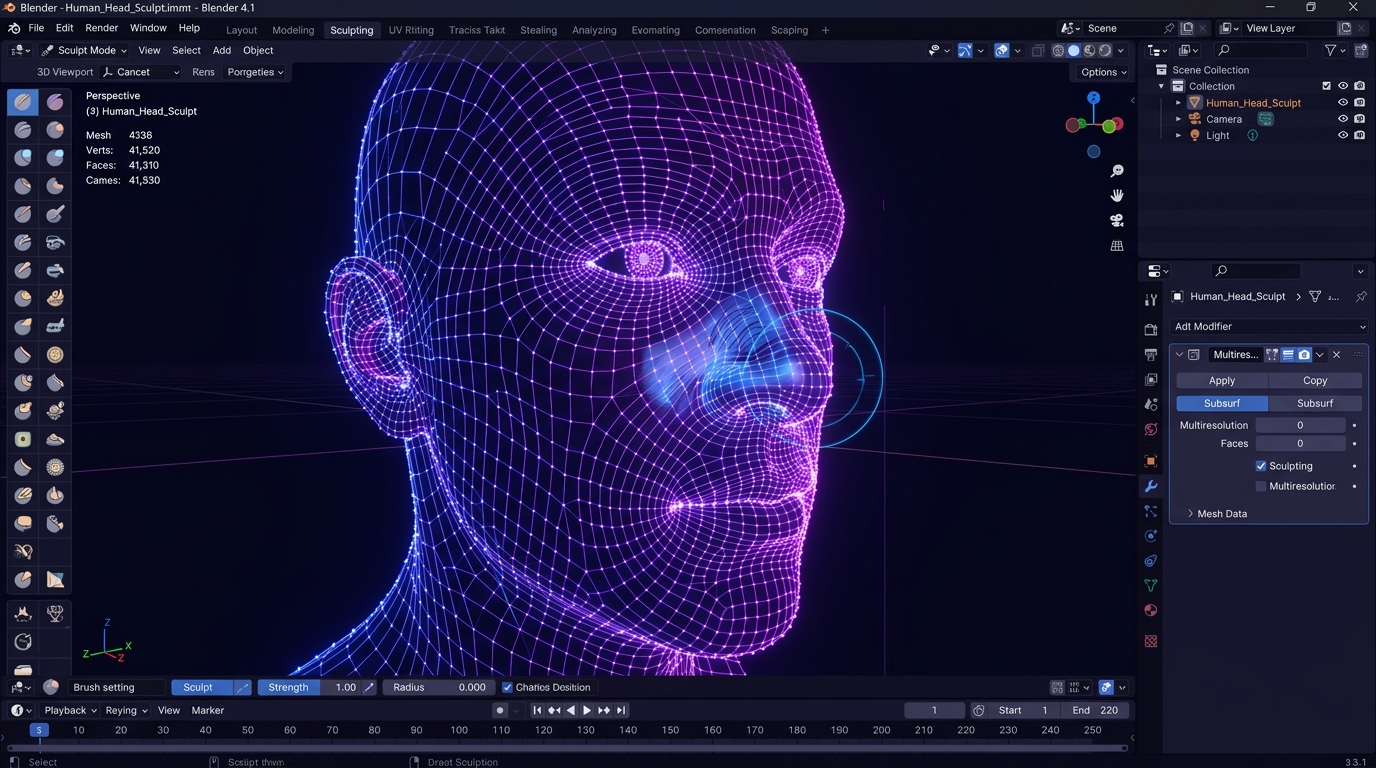Click the hand pan viewport gizmo
The image size is (1376, 768).
pos(1117,195)
